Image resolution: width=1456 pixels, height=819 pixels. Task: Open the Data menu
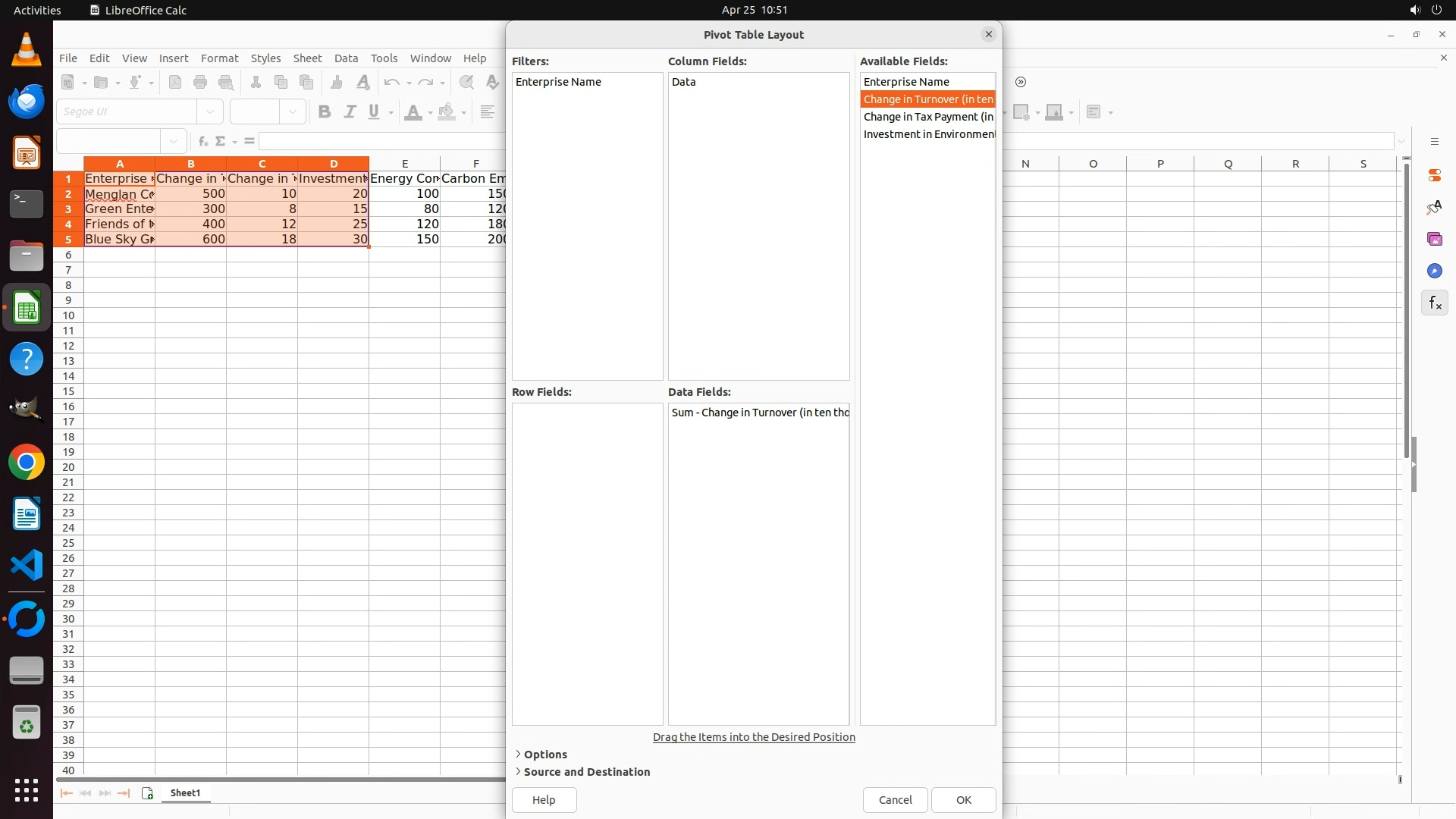[x=346, y=58]
